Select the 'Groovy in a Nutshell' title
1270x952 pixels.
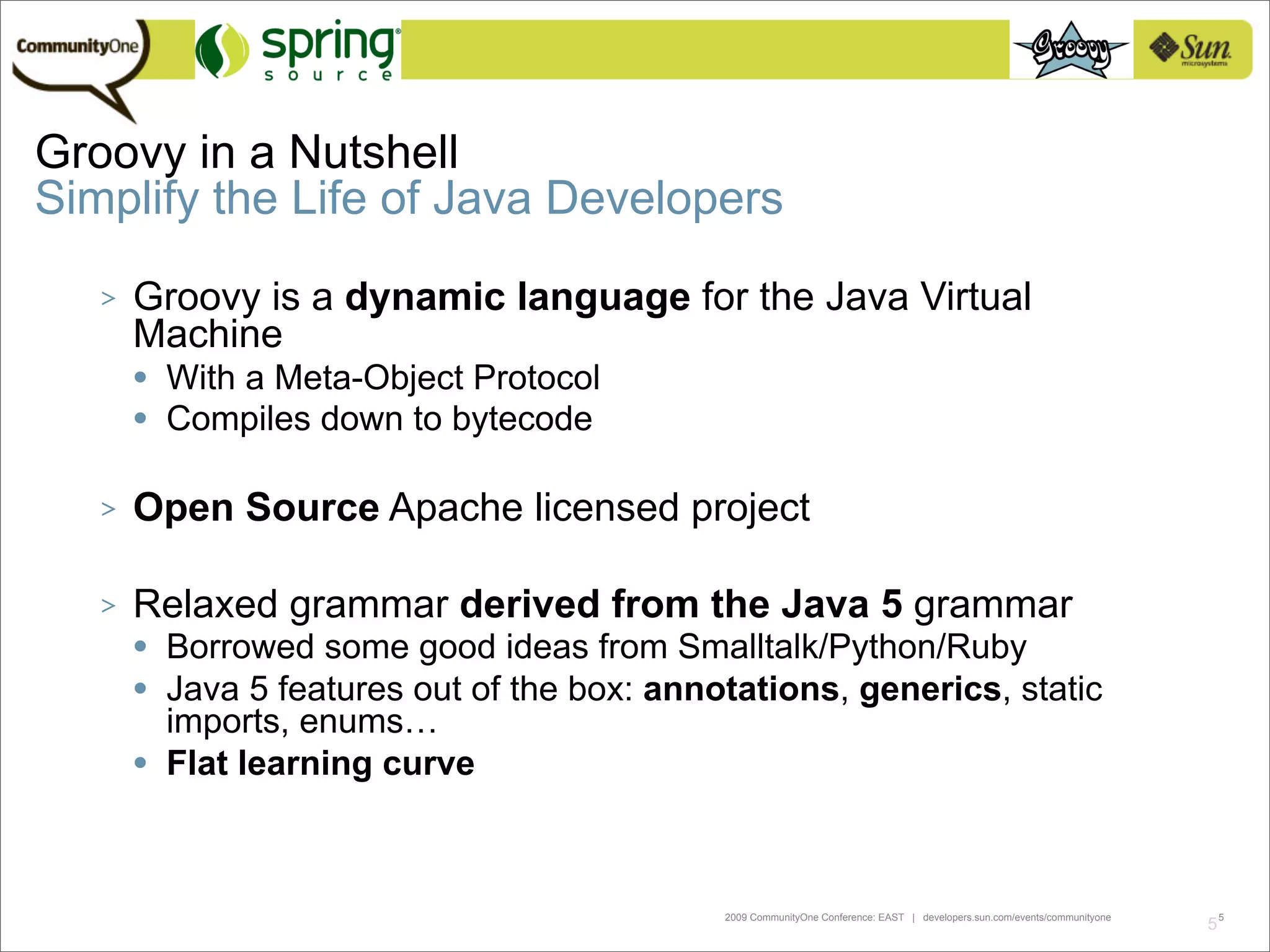pos(247,152)
